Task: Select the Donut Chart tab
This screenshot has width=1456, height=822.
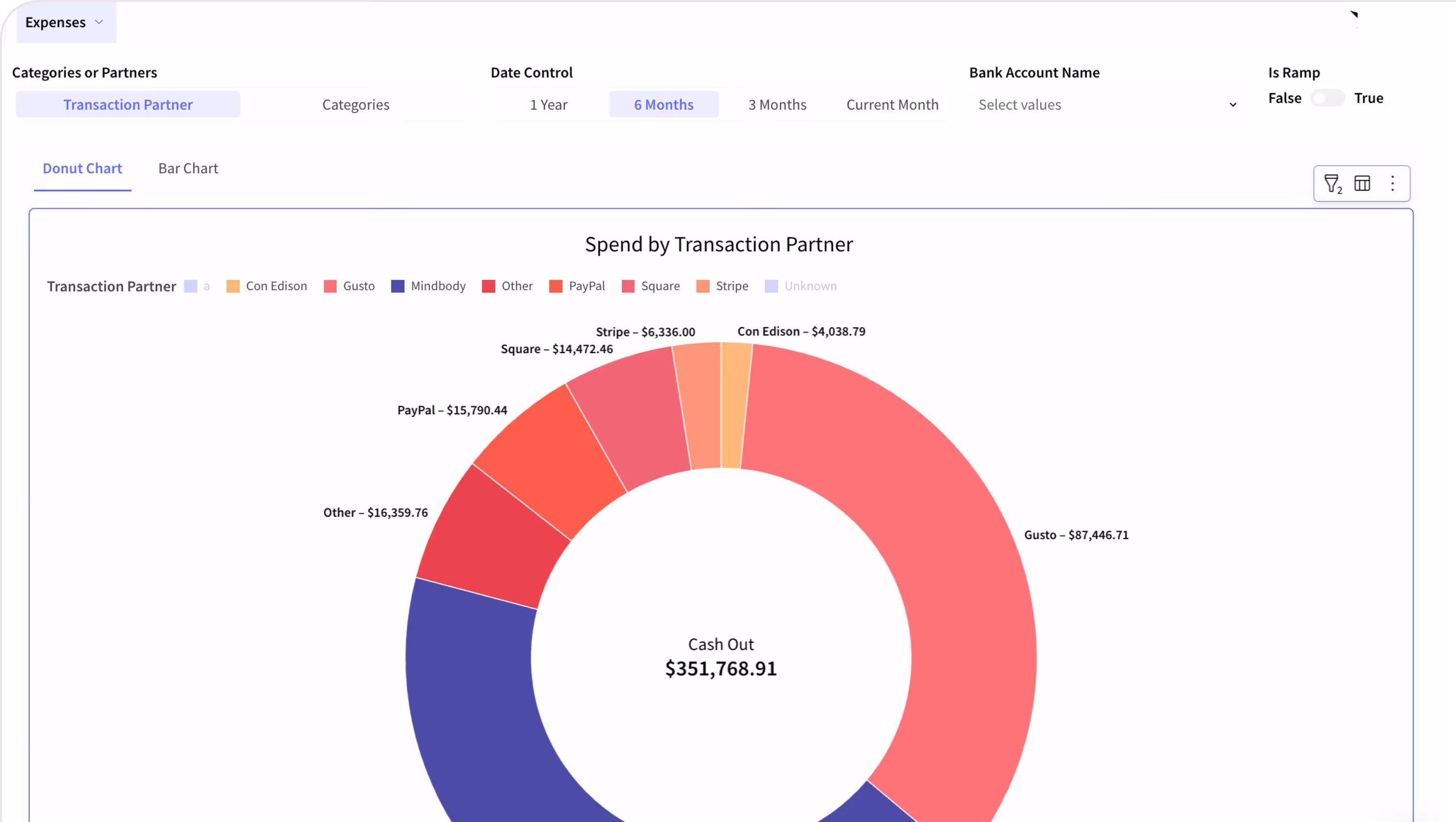Action: 82,168
